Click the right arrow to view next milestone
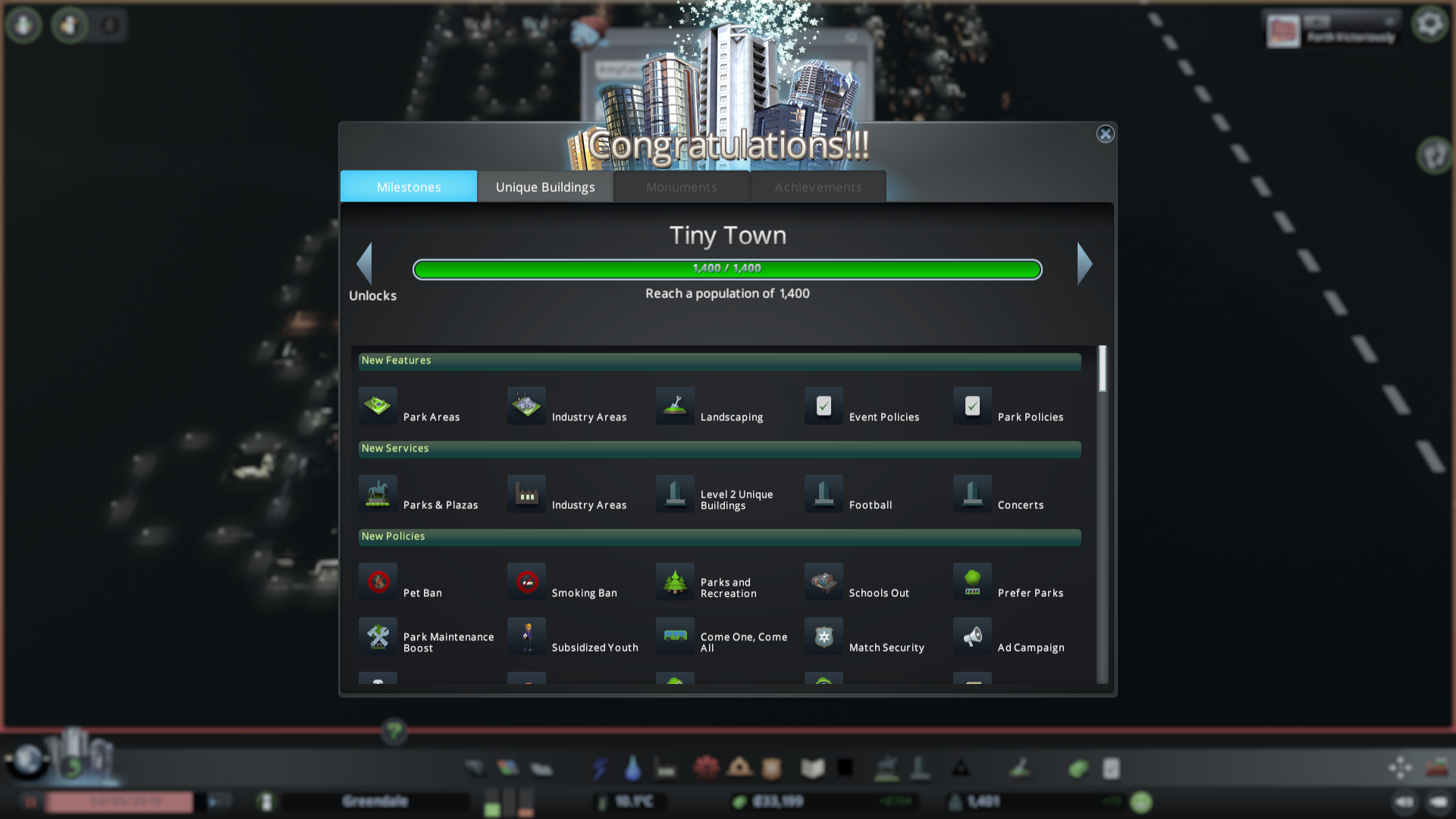The height and width of the screenshot is (819, 1456). (1084, 265)
